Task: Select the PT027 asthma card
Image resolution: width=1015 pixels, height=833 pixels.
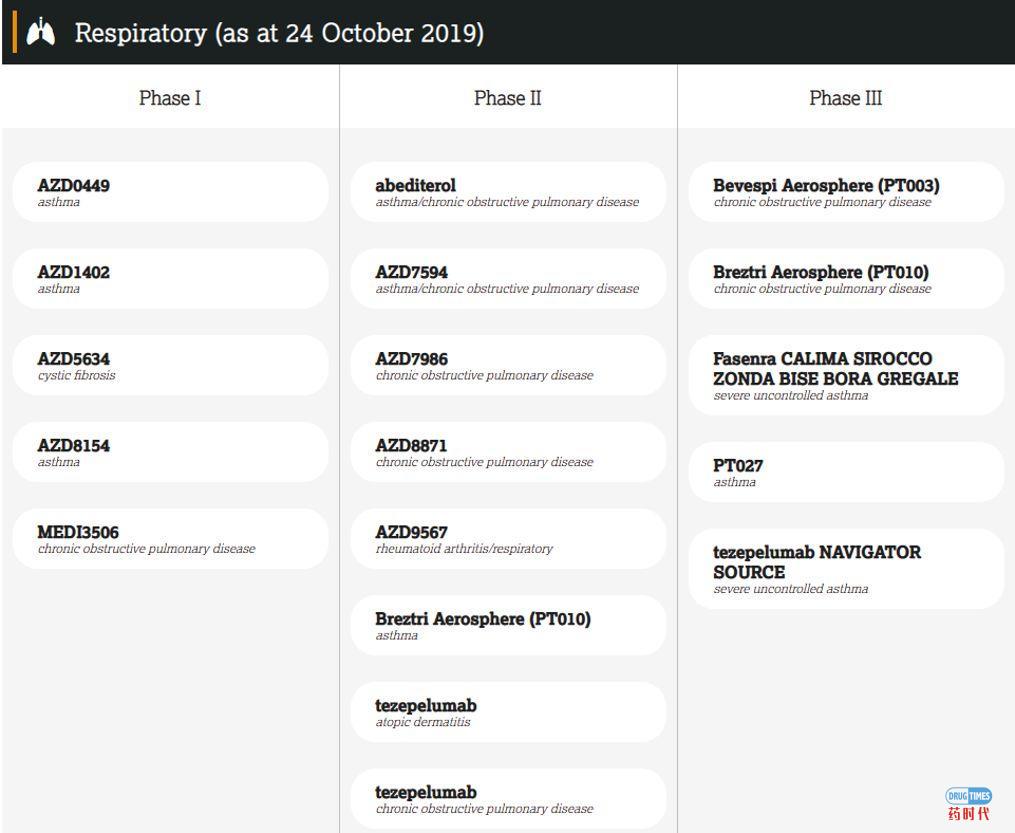Action: coord(846,472)
